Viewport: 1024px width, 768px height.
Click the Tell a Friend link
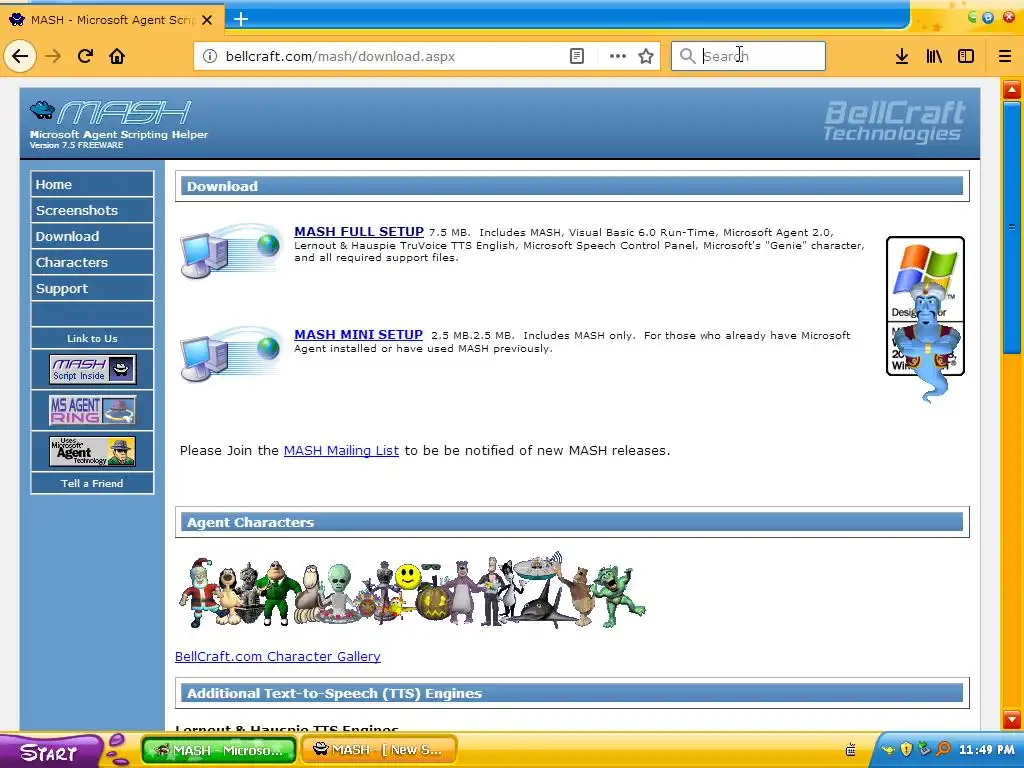92,483
